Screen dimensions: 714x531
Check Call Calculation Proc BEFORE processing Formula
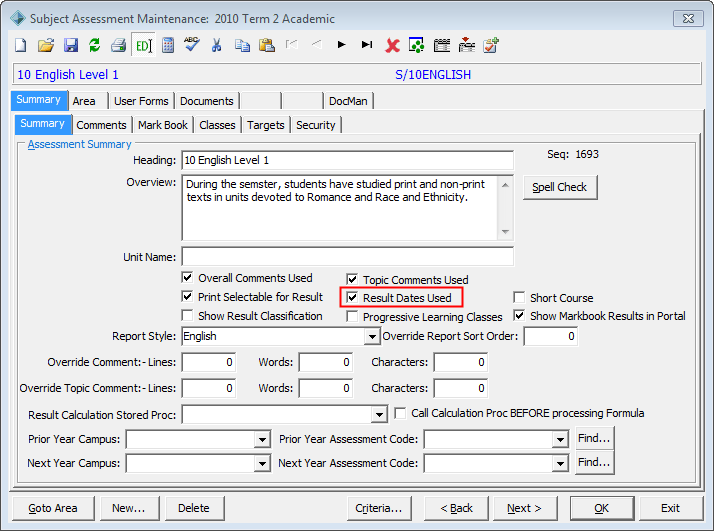click(x=400, y=413)
